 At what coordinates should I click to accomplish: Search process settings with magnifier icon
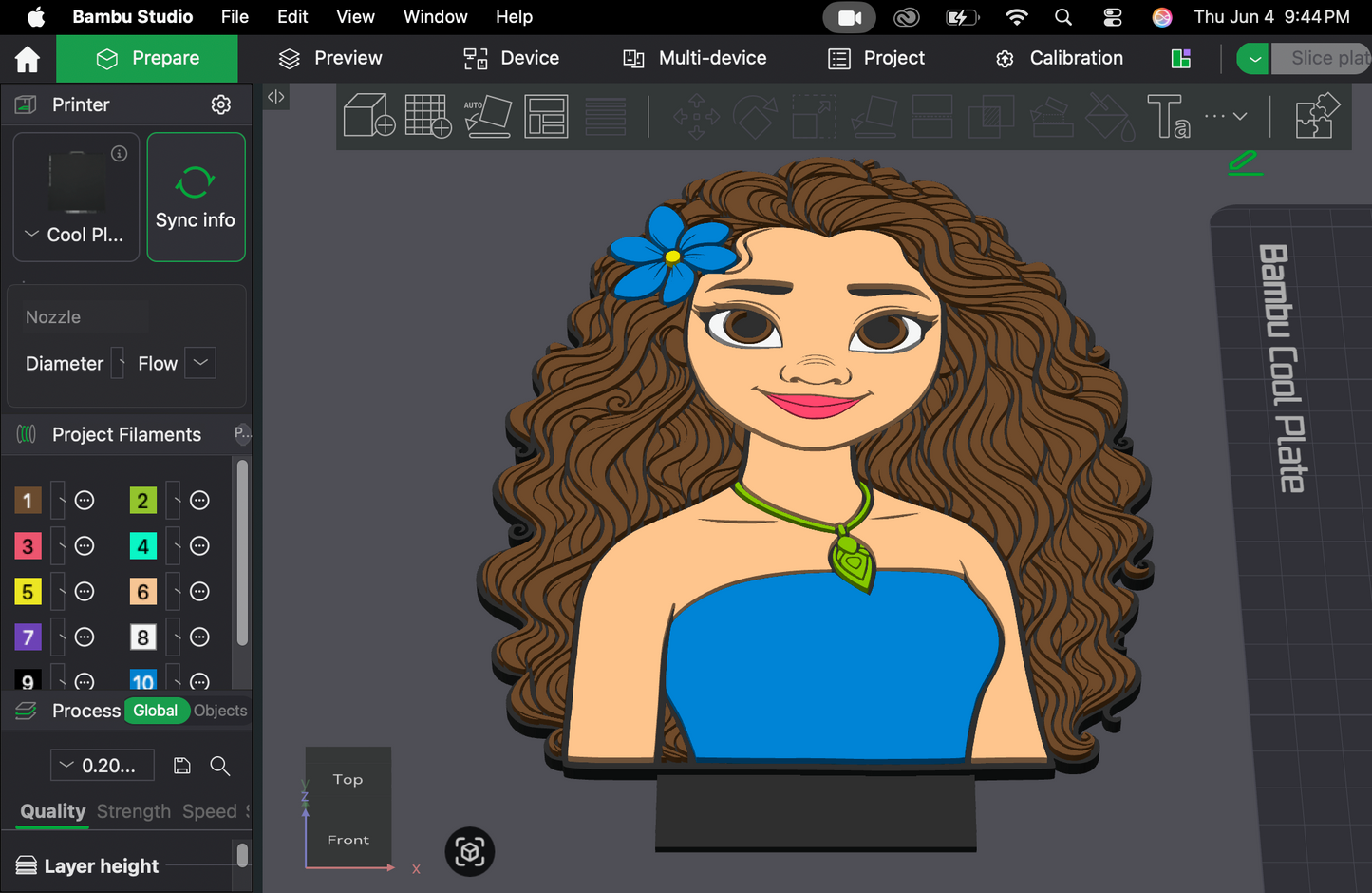pyautogui.click(x=220, y=766)
